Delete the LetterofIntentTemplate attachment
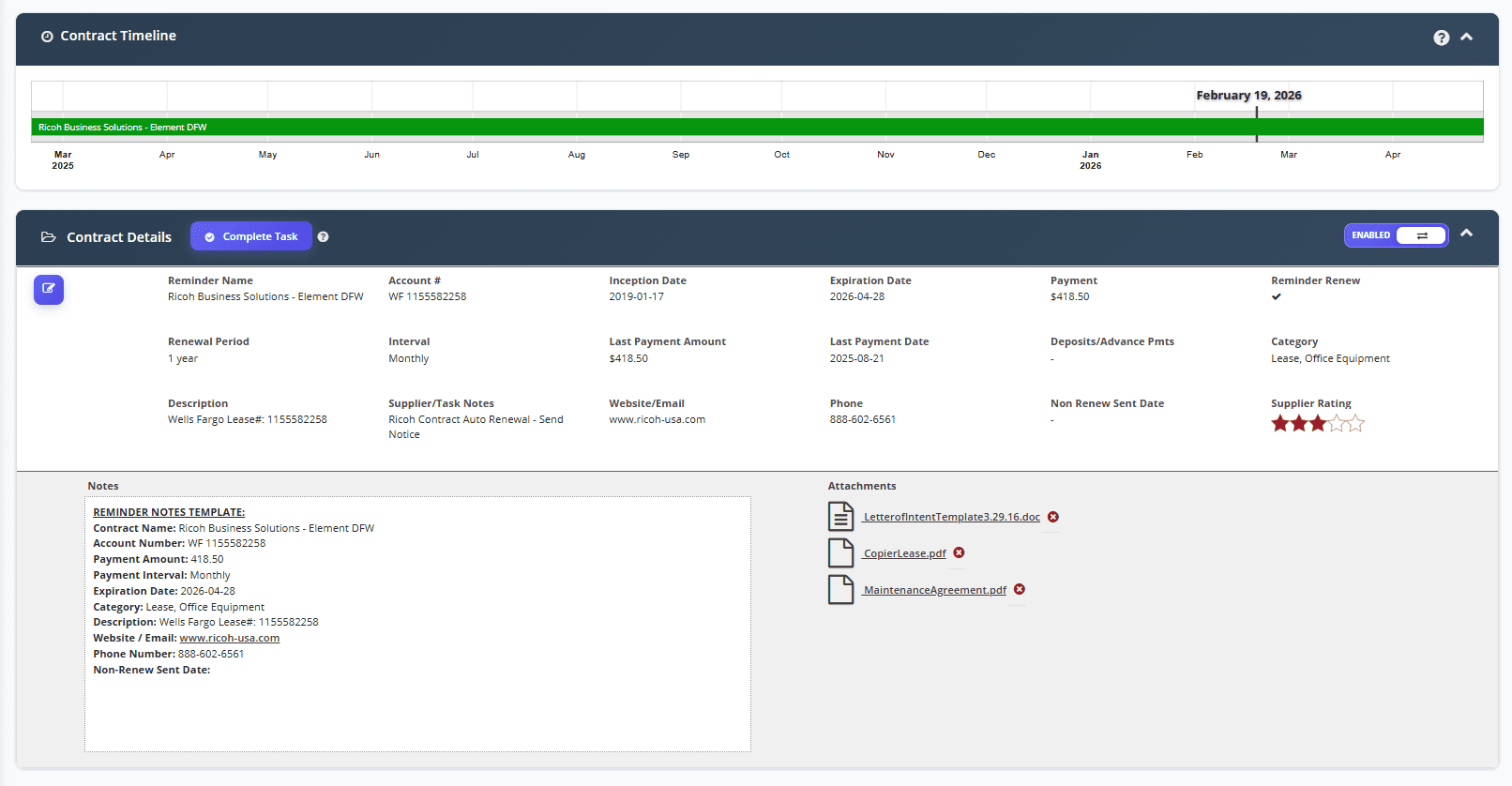 pos(1053,517)
